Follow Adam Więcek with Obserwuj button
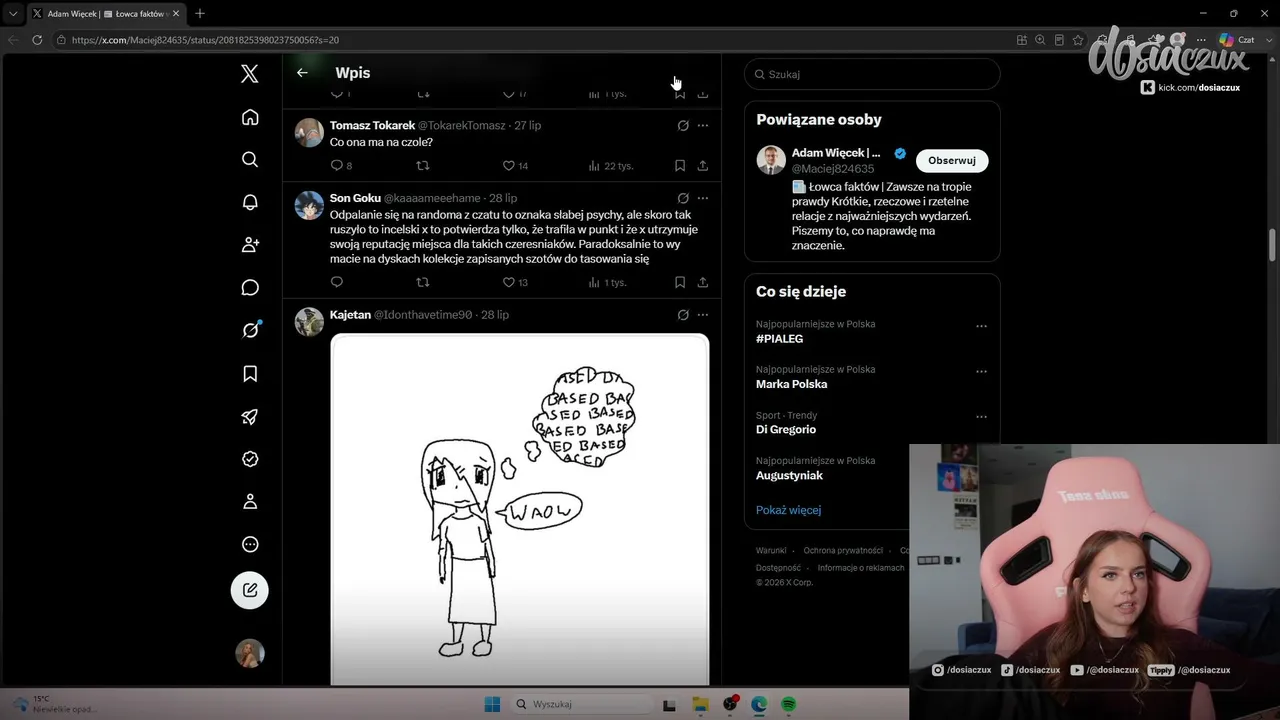This screenshot has height=720, width=1280. (952, 161)
